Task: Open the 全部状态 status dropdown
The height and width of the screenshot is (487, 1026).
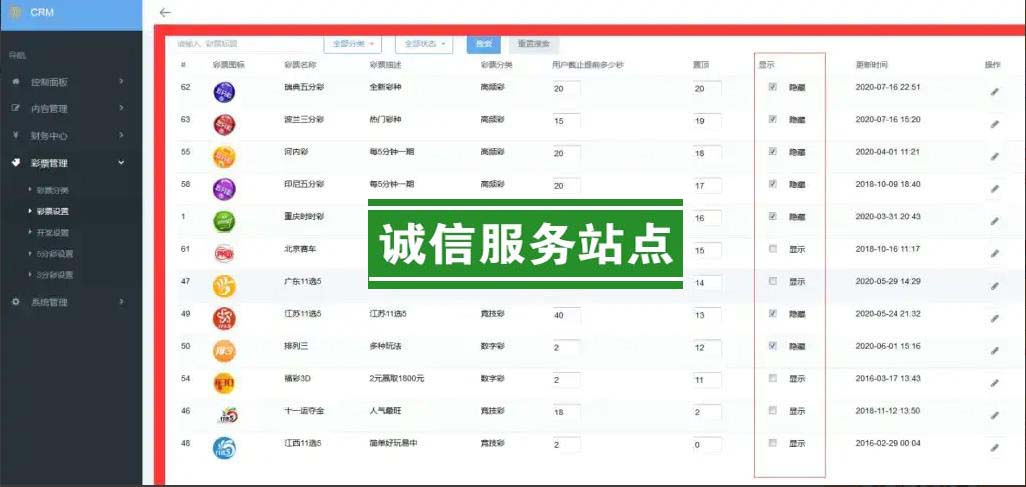Action: pos(424,44)
